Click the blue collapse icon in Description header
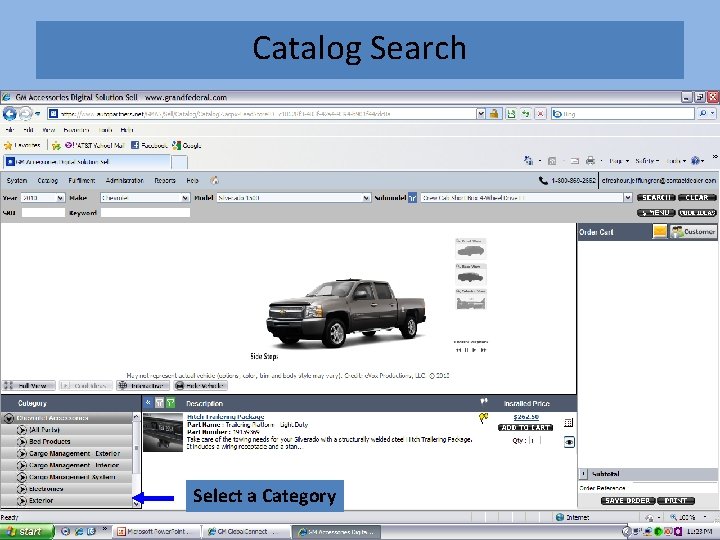The height and width of the screenshot is (540, 720). click(148, 403)
